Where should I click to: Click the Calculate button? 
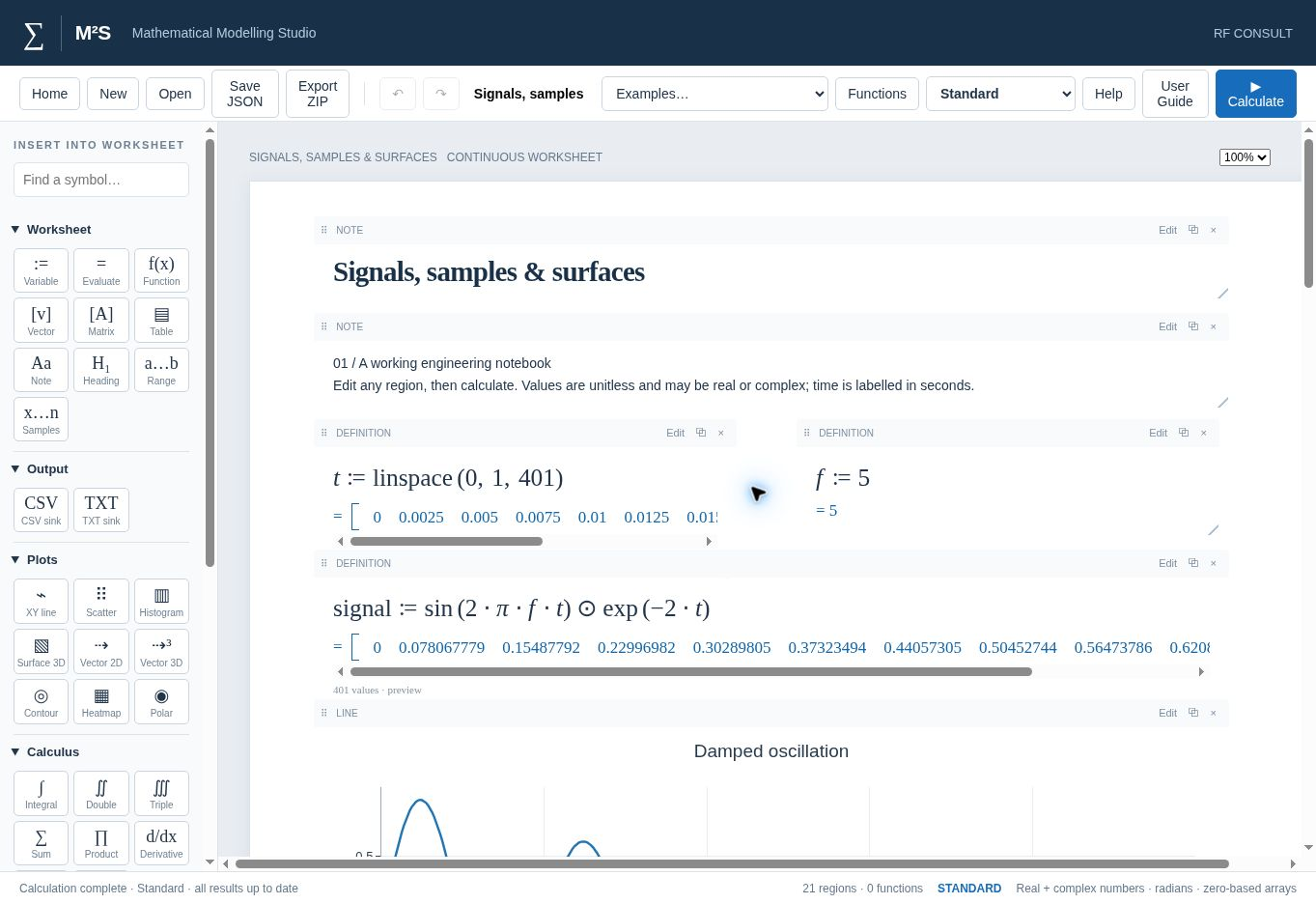coord(1255,94)
